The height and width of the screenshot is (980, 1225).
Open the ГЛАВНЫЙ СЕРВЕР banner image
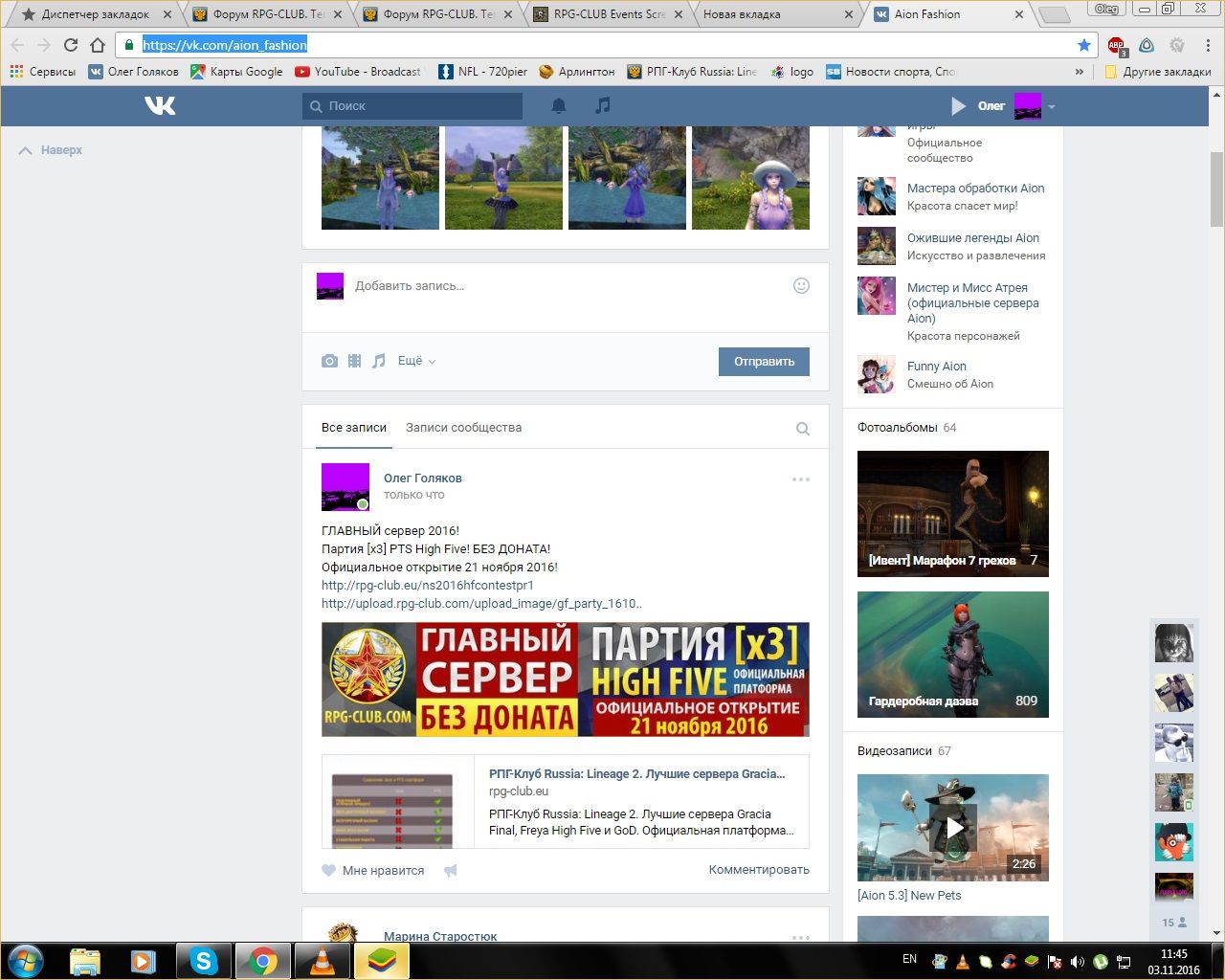pos(566,679)
